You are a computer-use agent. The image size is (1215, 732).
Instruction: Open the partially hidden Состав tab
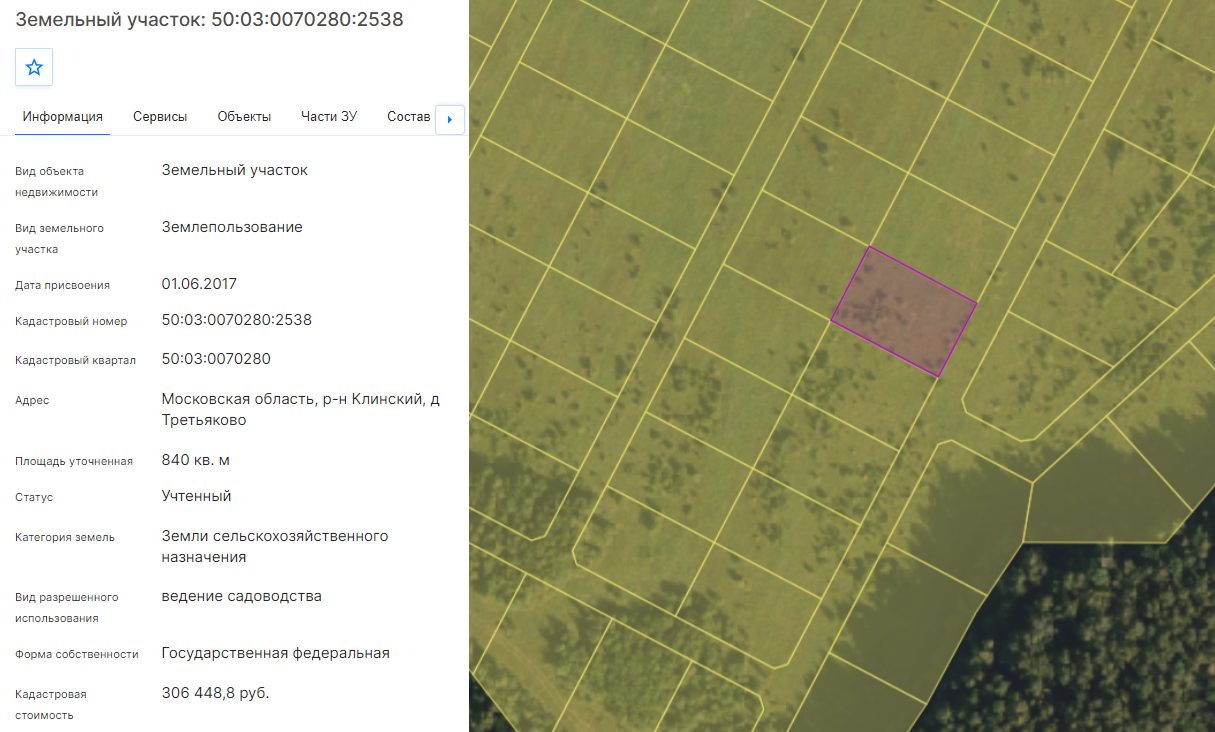click(x=408, y=116)
